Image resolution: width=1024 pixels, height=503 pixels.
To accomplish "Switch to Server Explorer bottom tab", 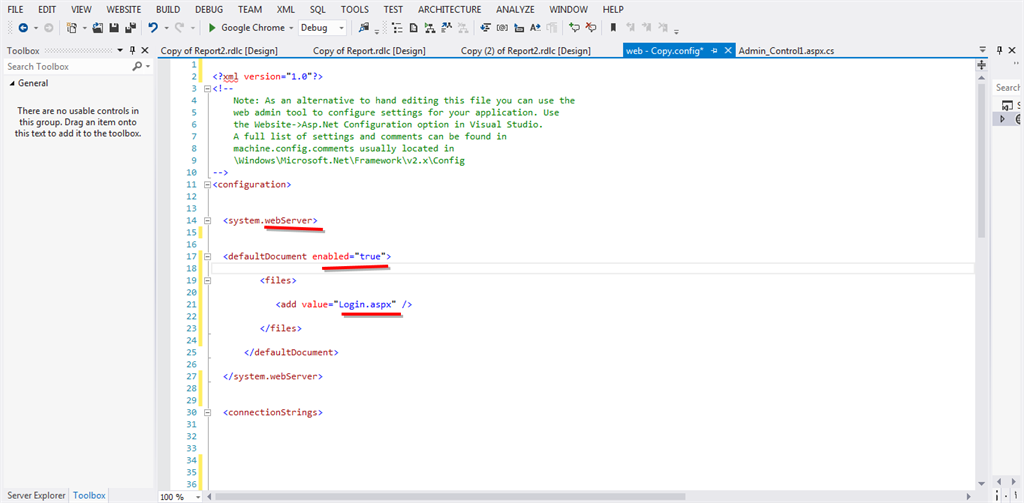I will tap(35, 495).
